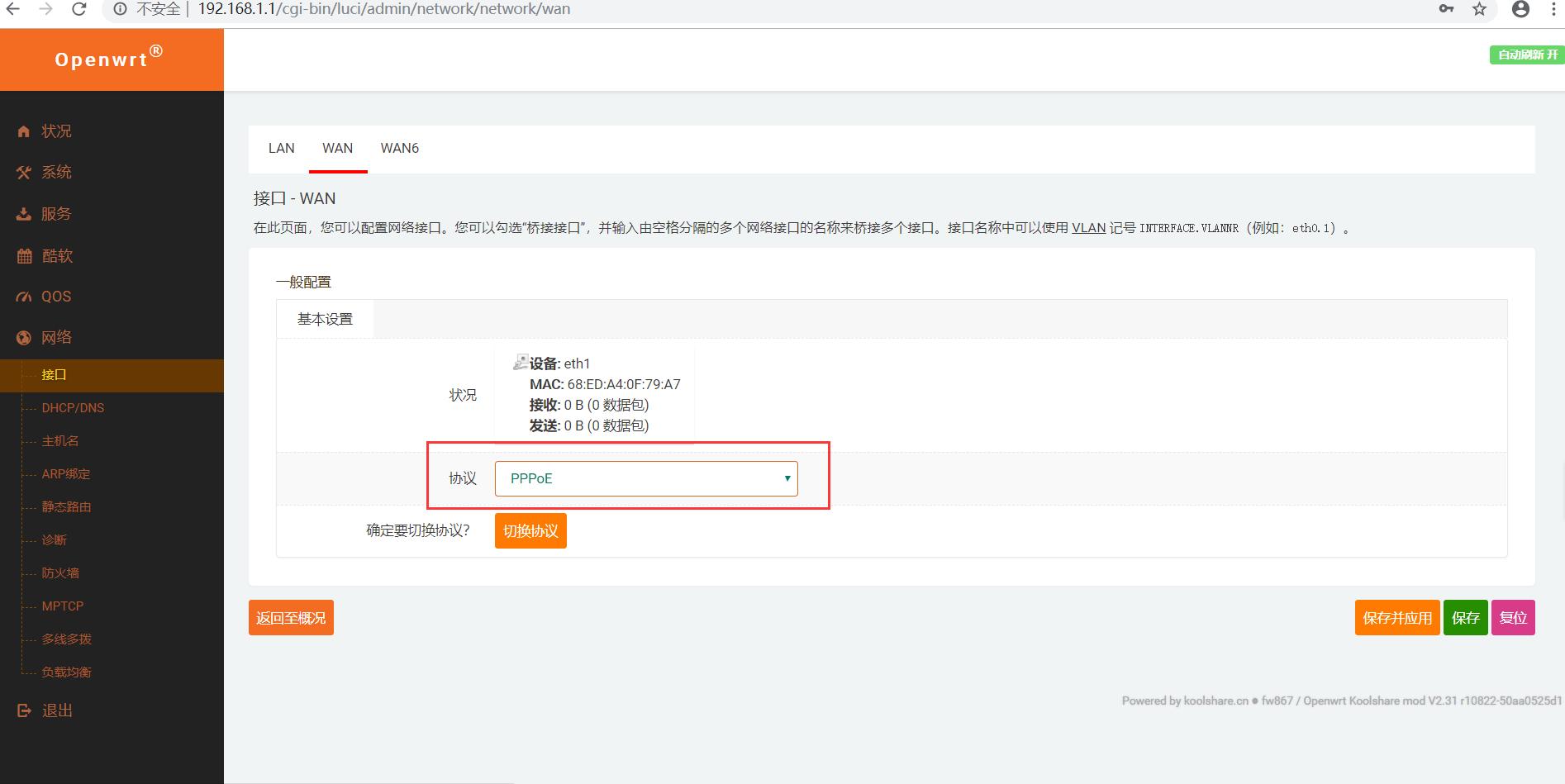The height and width of the screenshot is (784, 1565).
Task: Select 静态路由 in the sidebar menu
Action: (x=64, y=506)
